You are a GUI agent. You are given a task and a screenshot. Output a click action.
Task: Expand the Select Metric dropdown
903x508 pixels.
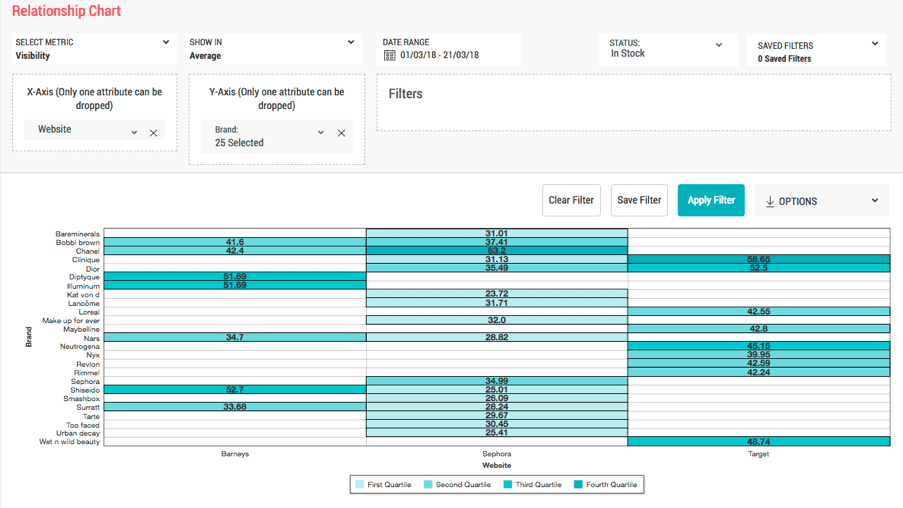point(166,42)
